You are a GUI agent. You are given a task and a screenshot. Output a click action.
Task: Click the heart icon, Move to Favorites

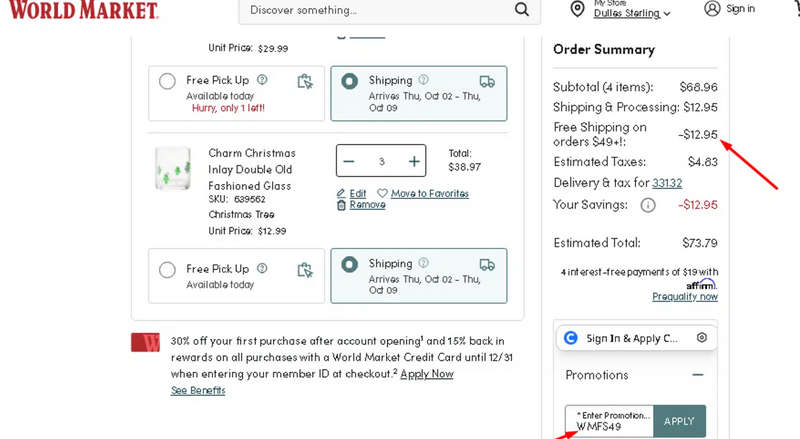click(382, 193)
